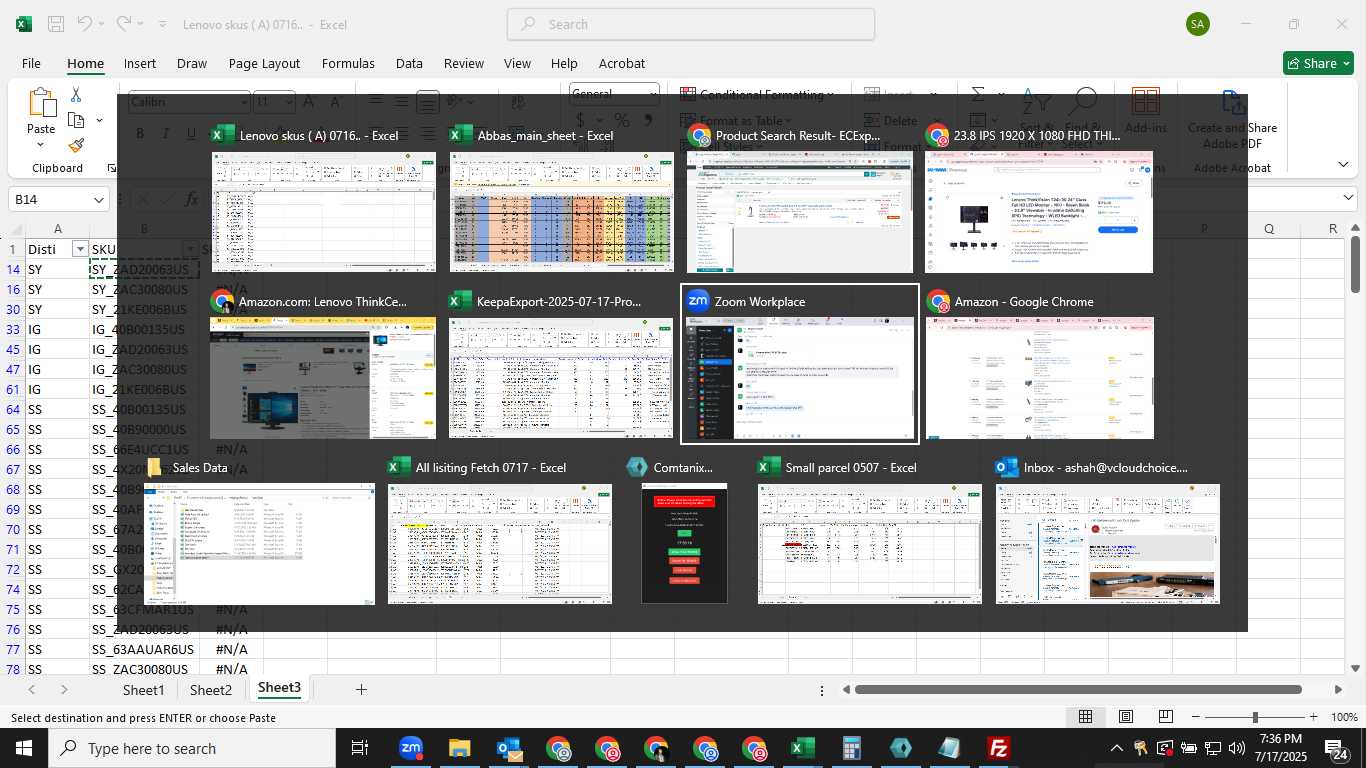Open the Clipboard dialog launcher
This screenshot has width=1366, height=768.
click(x=111, y=168)
